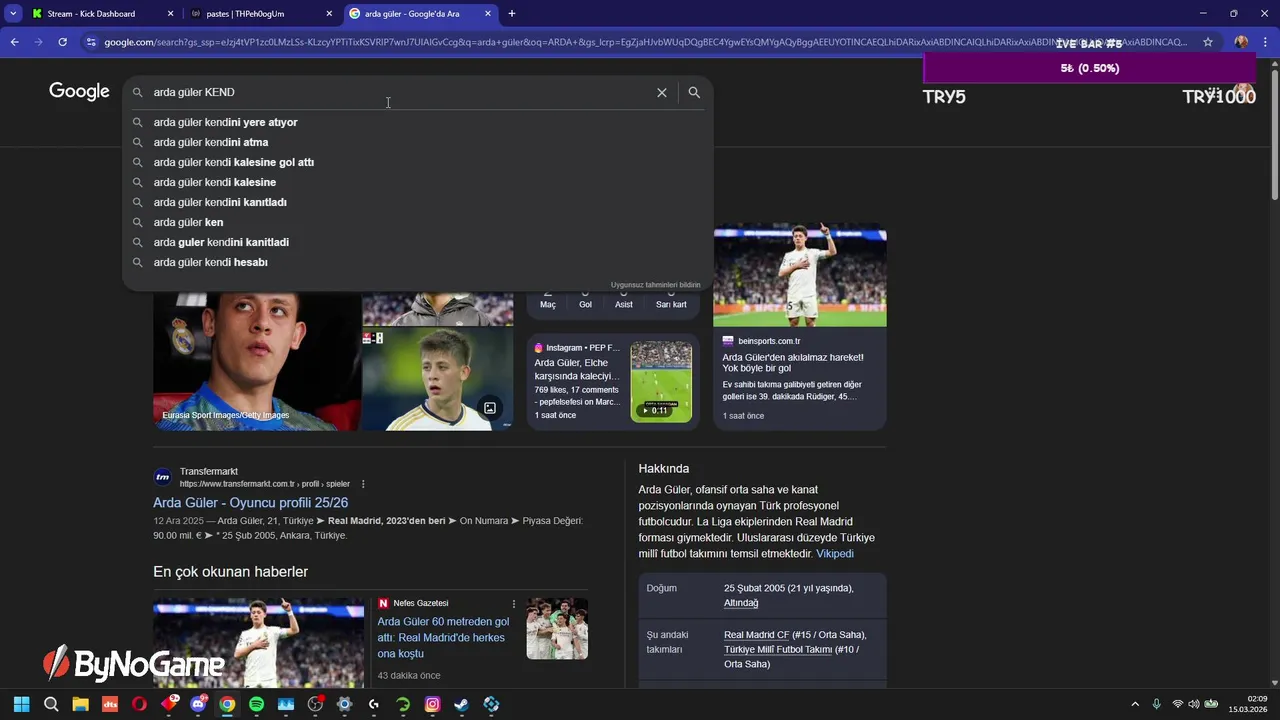Open the DTS app in taskbar

(110, 704)
